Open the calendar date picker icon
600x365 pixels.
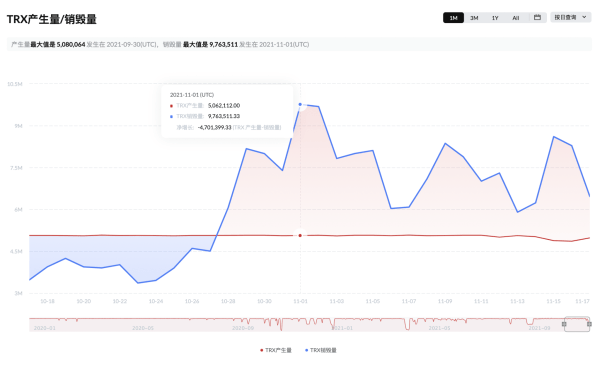(x=537, y=18)
